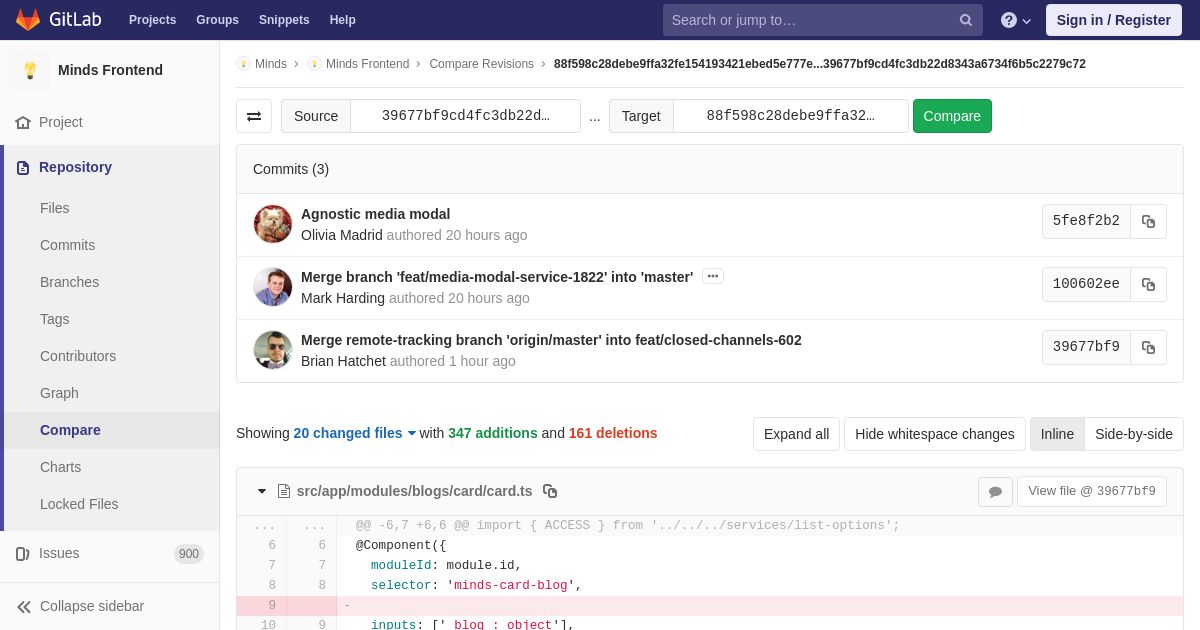This screenshot has width=1200, height=630.
Task: Click the Minds Frontend lightbulb avatar
Action: pos(30,70)
